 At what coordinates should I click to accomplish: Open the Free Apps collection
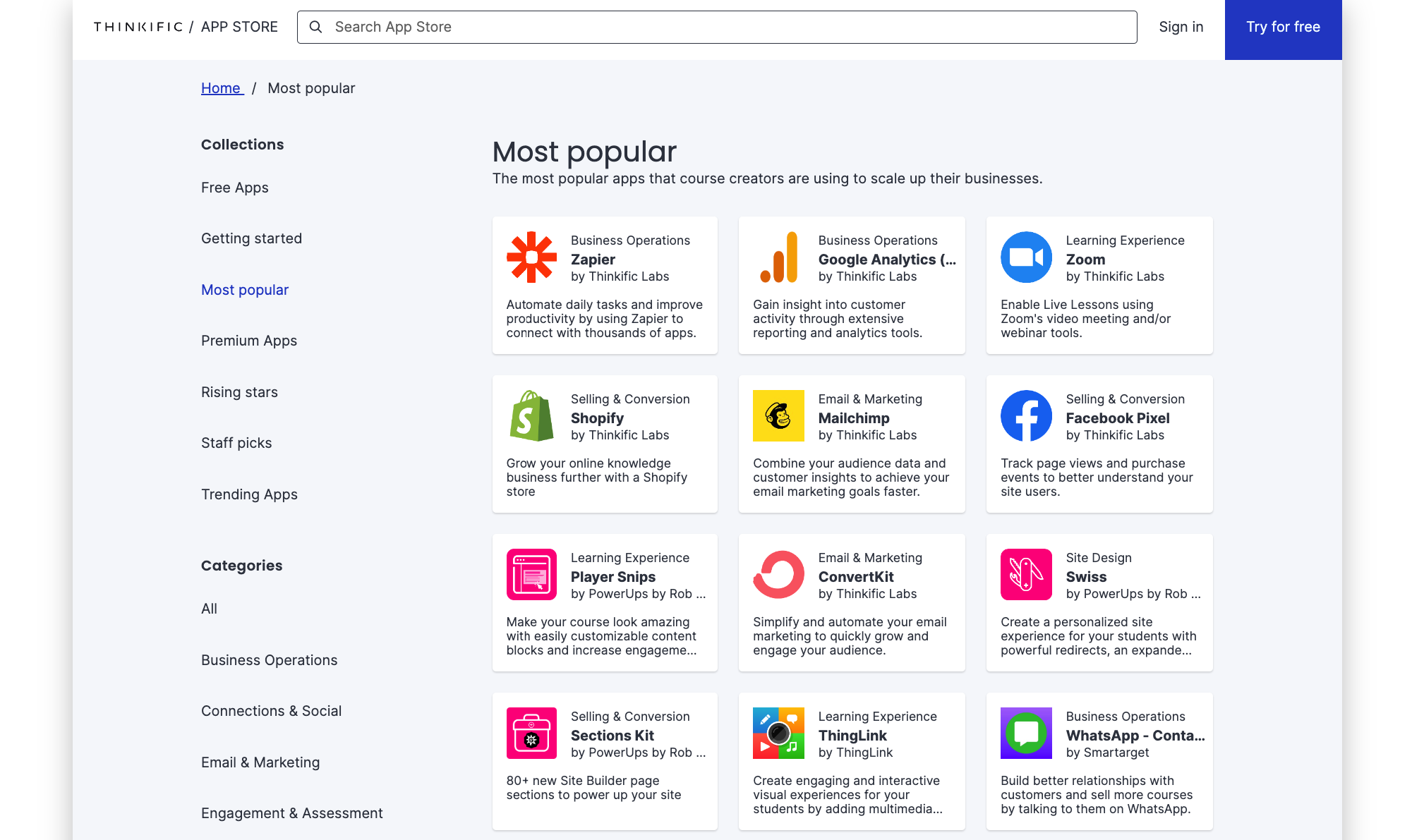[235, 188]
